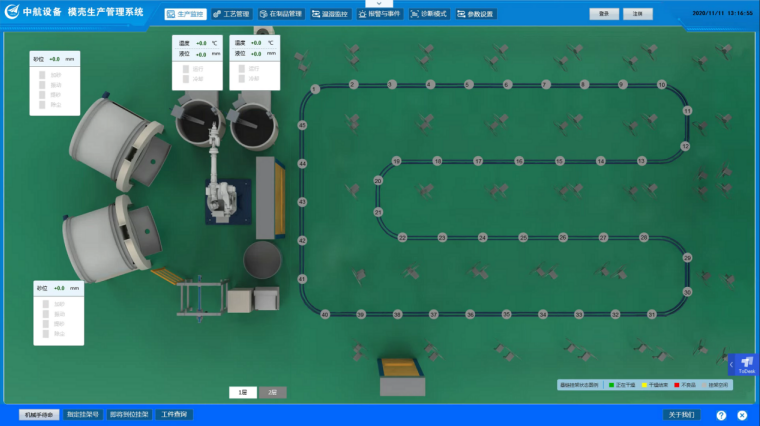
Task: Click the 指定挂架号 button
Action: (83, 415)
